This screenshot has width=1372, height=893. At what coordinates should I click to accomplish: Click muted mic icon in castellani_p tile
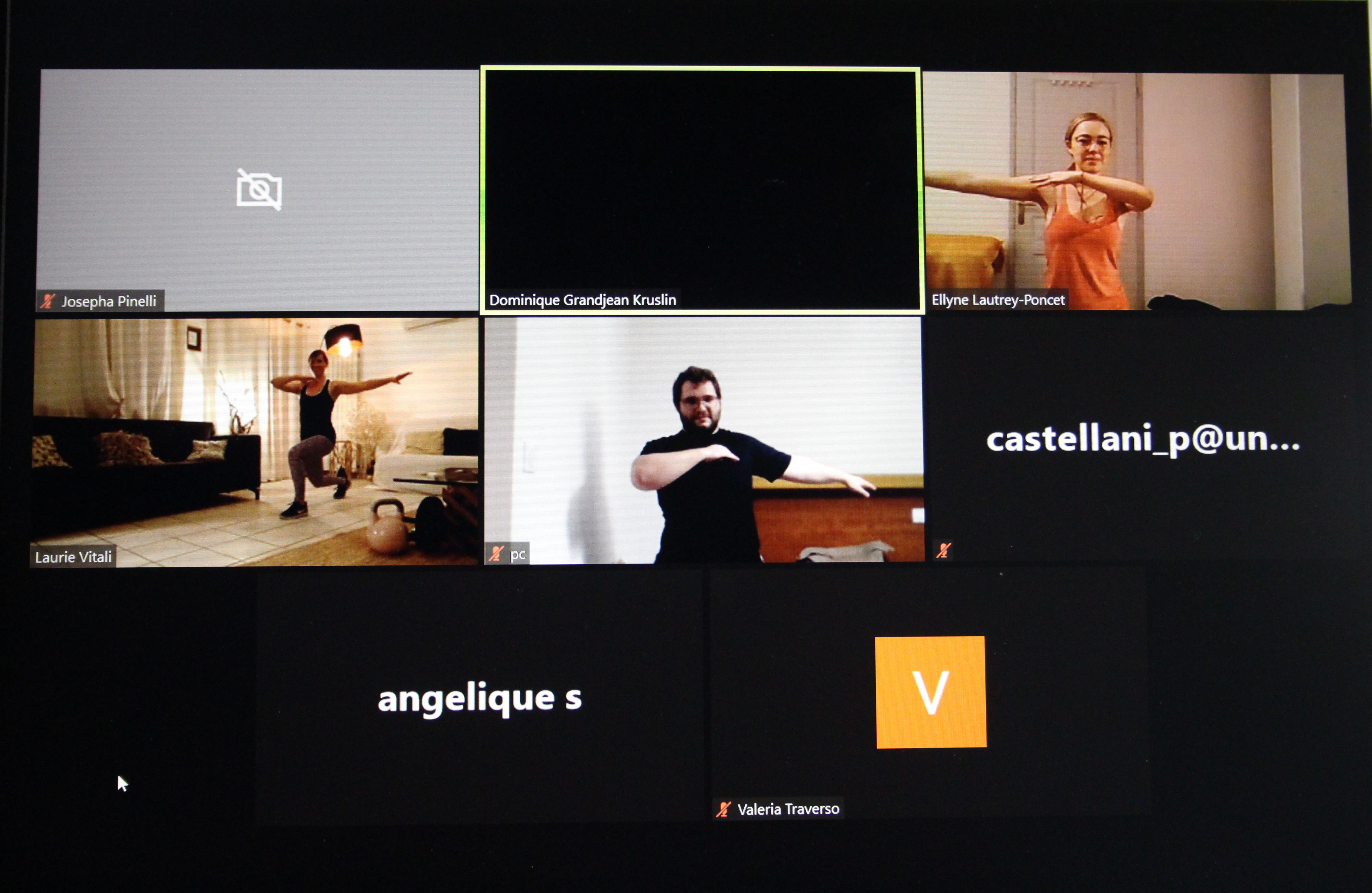point(943,551)
